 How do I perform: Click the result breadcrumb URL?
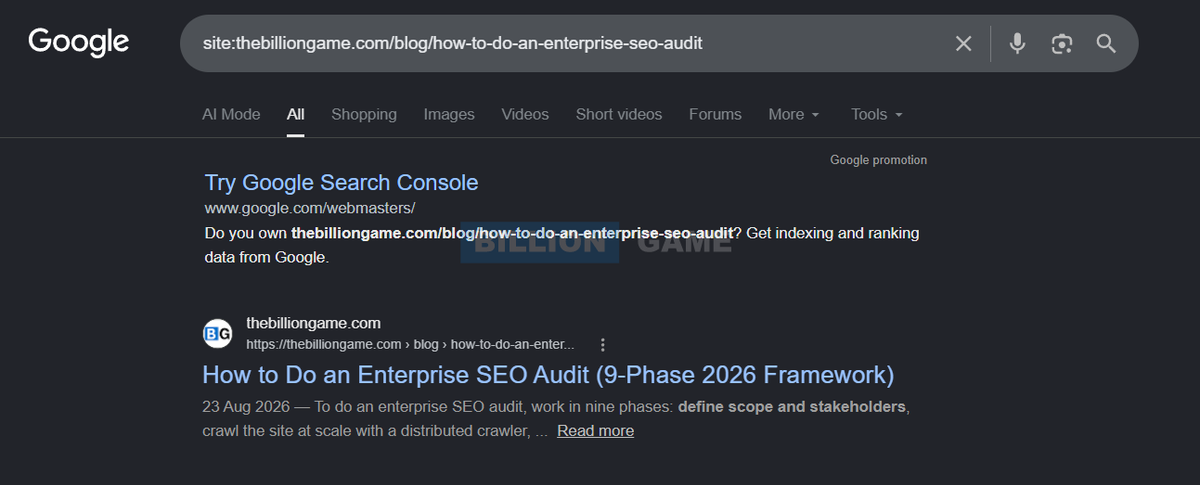410,345
